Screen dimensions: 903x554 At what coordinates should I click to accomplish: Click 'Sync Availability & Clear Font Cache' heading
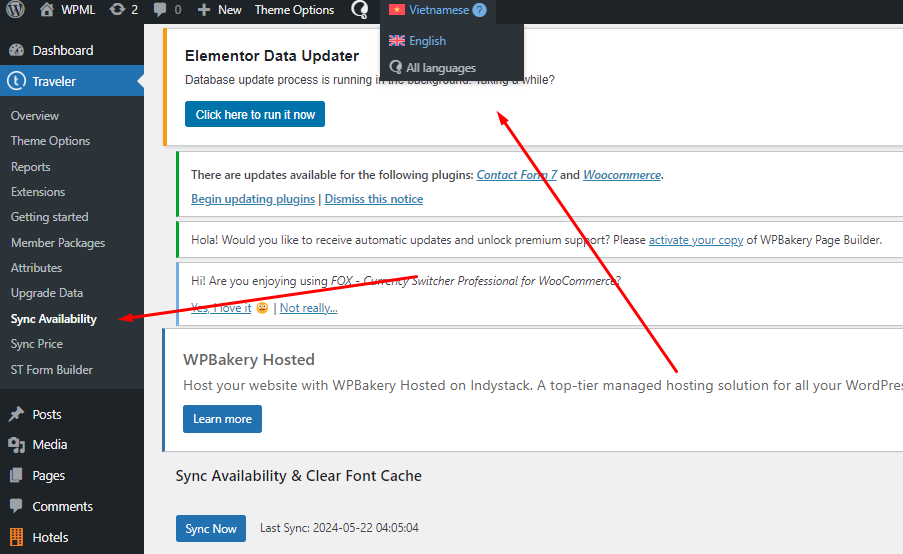(x=298, y=476)
